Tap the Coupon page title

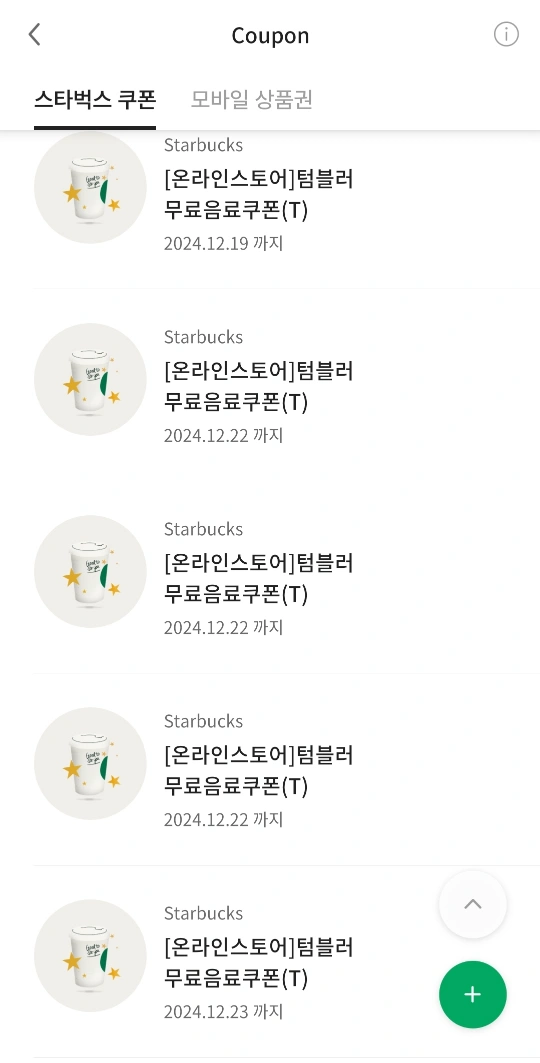coord(270,35)
